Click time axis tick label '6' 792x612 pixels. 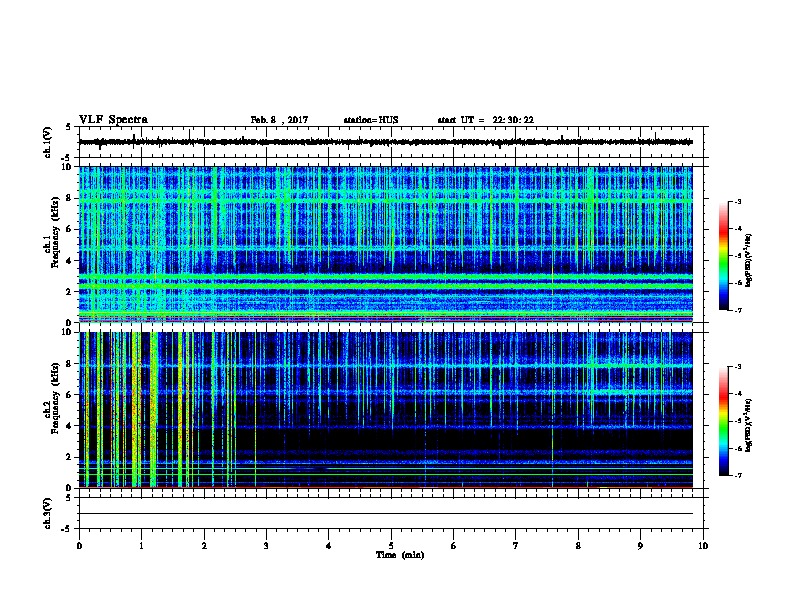point(454,546)
